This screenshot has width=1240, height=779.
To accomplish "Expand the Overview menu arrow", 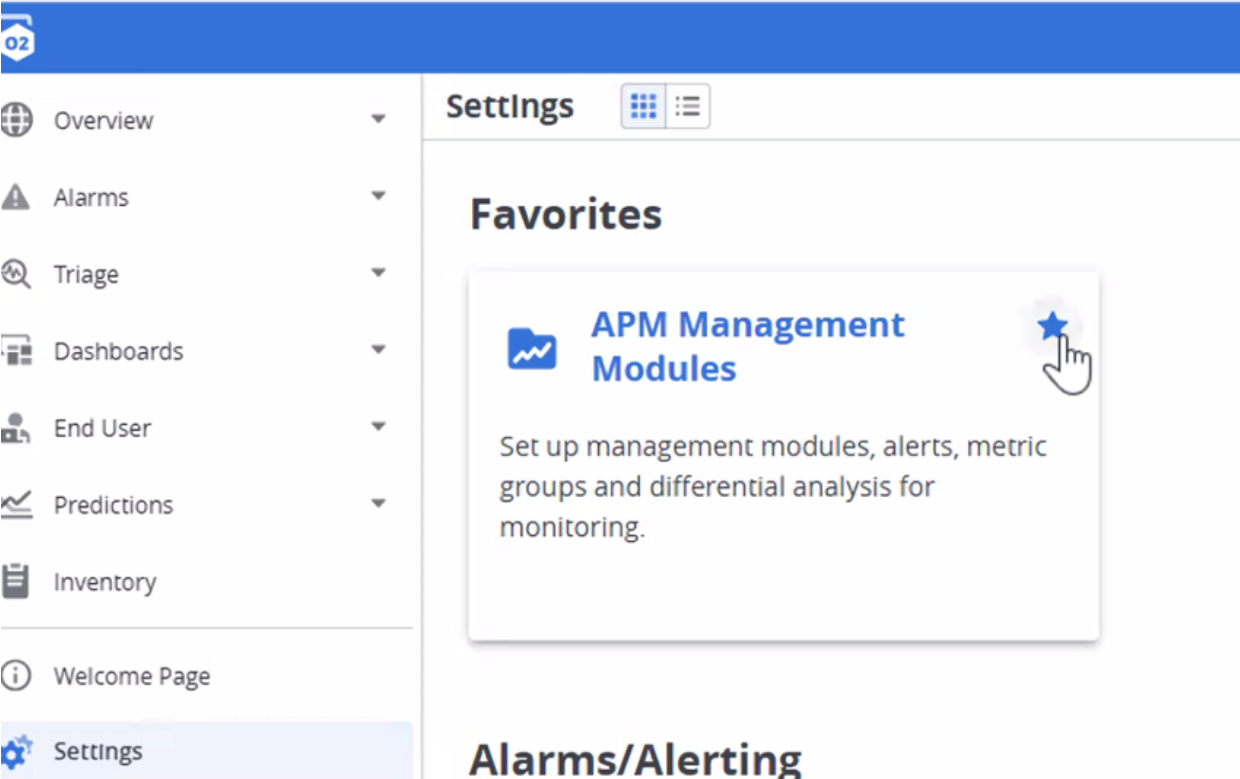I will tap(378, 120).
